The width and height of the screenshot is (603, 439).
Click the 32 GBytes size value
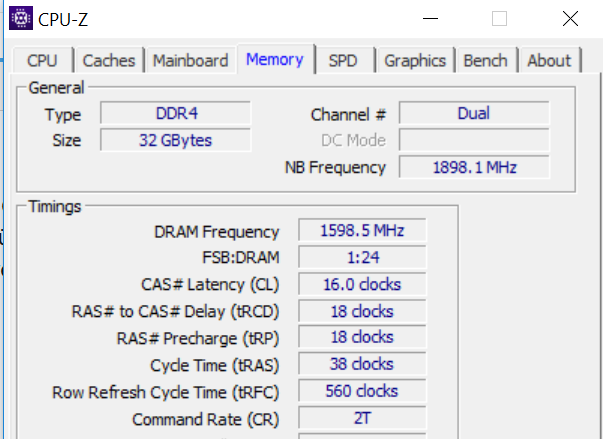coord(176,140)
